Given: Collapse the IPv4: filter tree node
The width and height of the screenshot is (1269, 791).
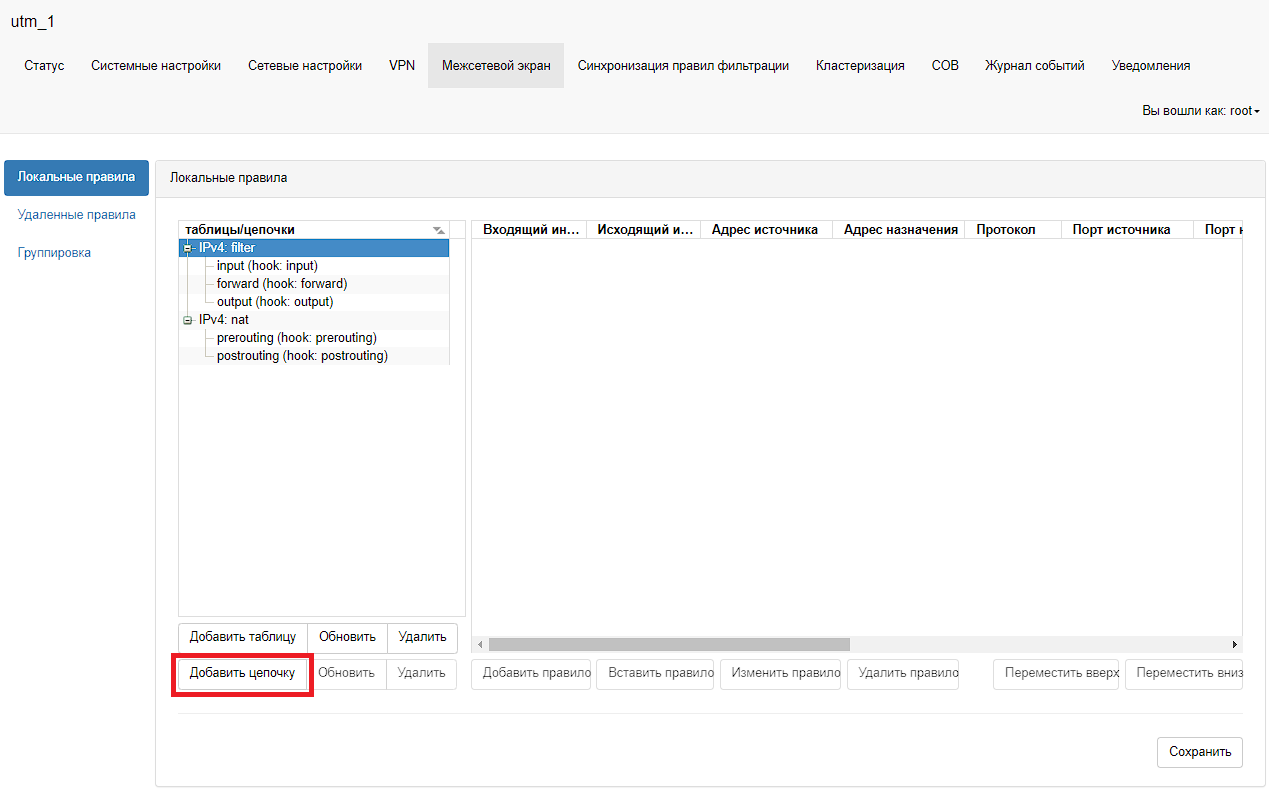Looking at the screenshot, I should pyautogui.click(x=187, y=248).
